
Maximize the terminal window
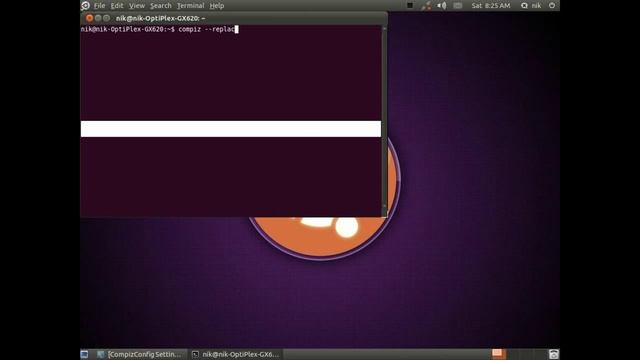pos(107,18)
